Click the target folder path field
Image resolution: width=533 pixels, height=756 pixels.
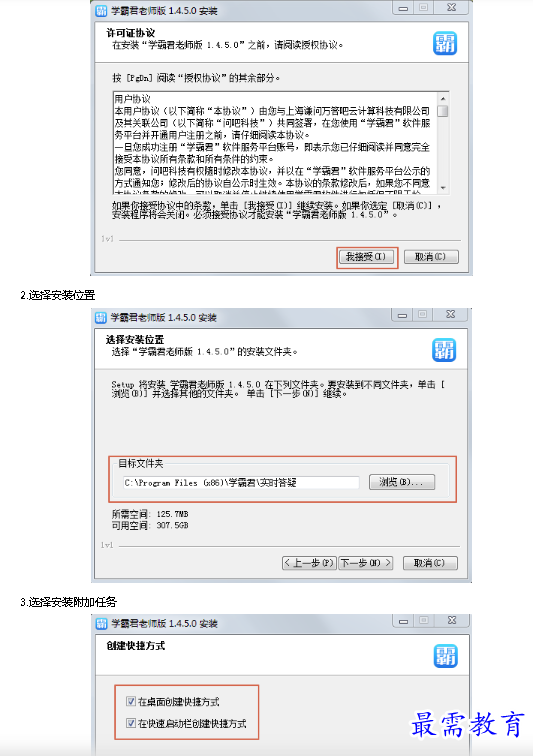(241, 482)
